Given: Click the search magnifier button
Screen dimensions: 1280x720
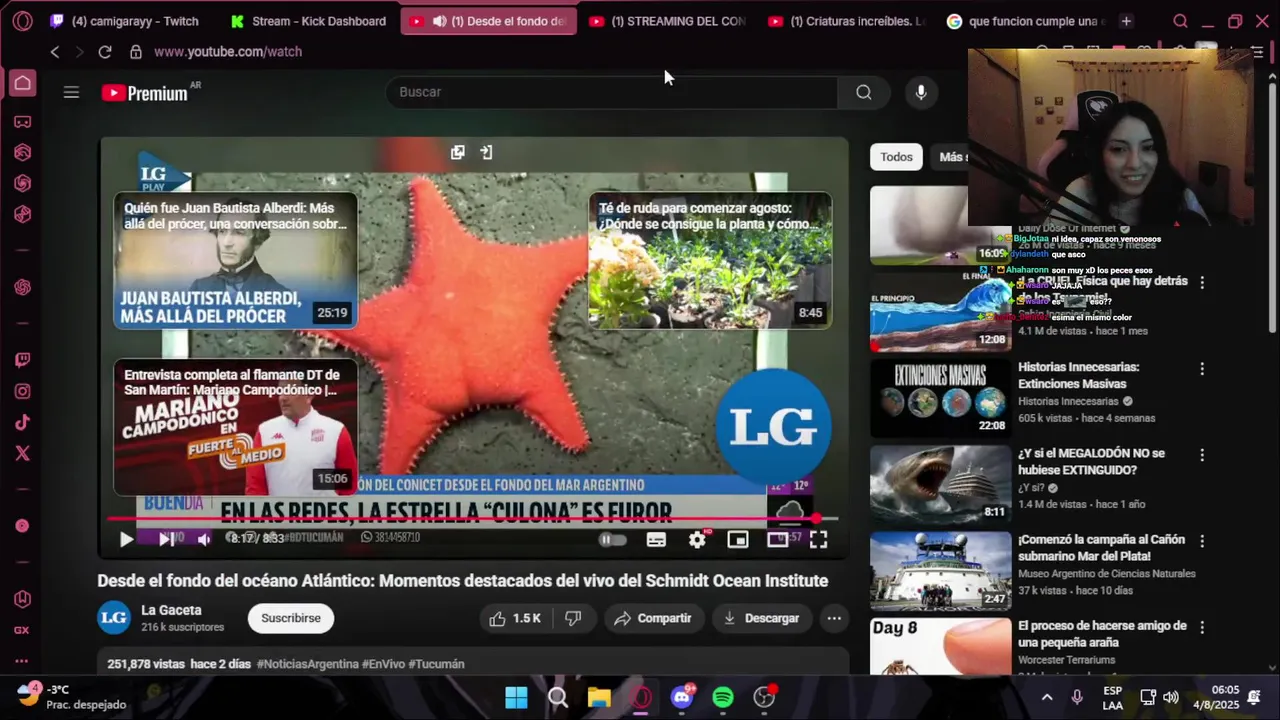Looking at the screenshot, I should [864, 92].
